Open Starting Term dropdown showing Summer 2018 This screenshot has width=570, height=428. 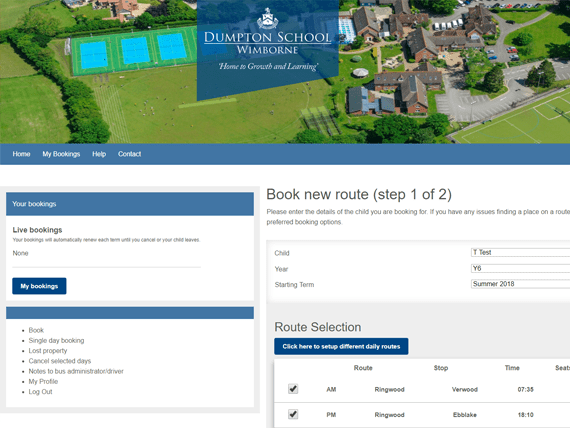(520, 284)
